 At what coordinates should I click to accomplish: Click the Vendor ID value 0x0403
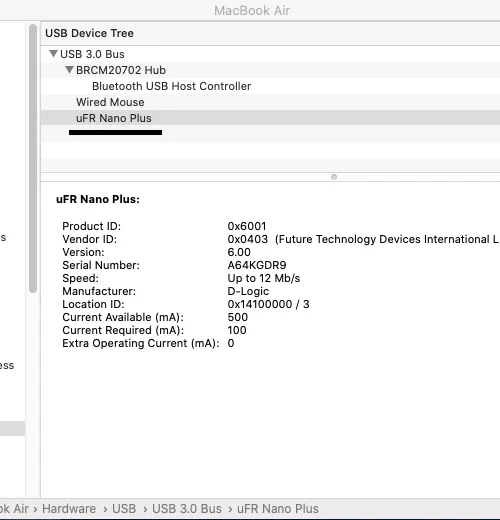(248, 239)
